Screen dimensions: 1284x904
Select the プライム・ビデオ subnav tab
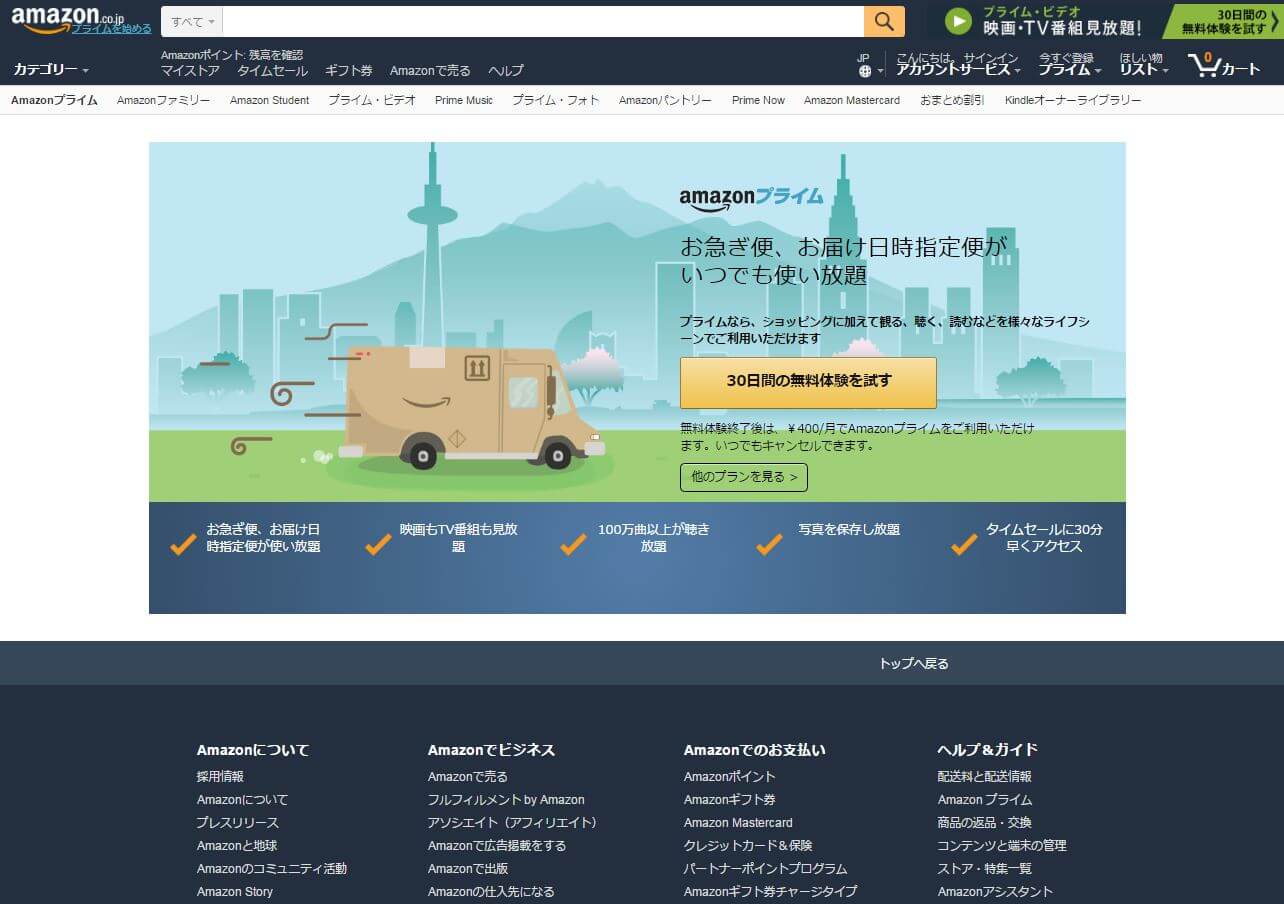(x=372, y=100)
